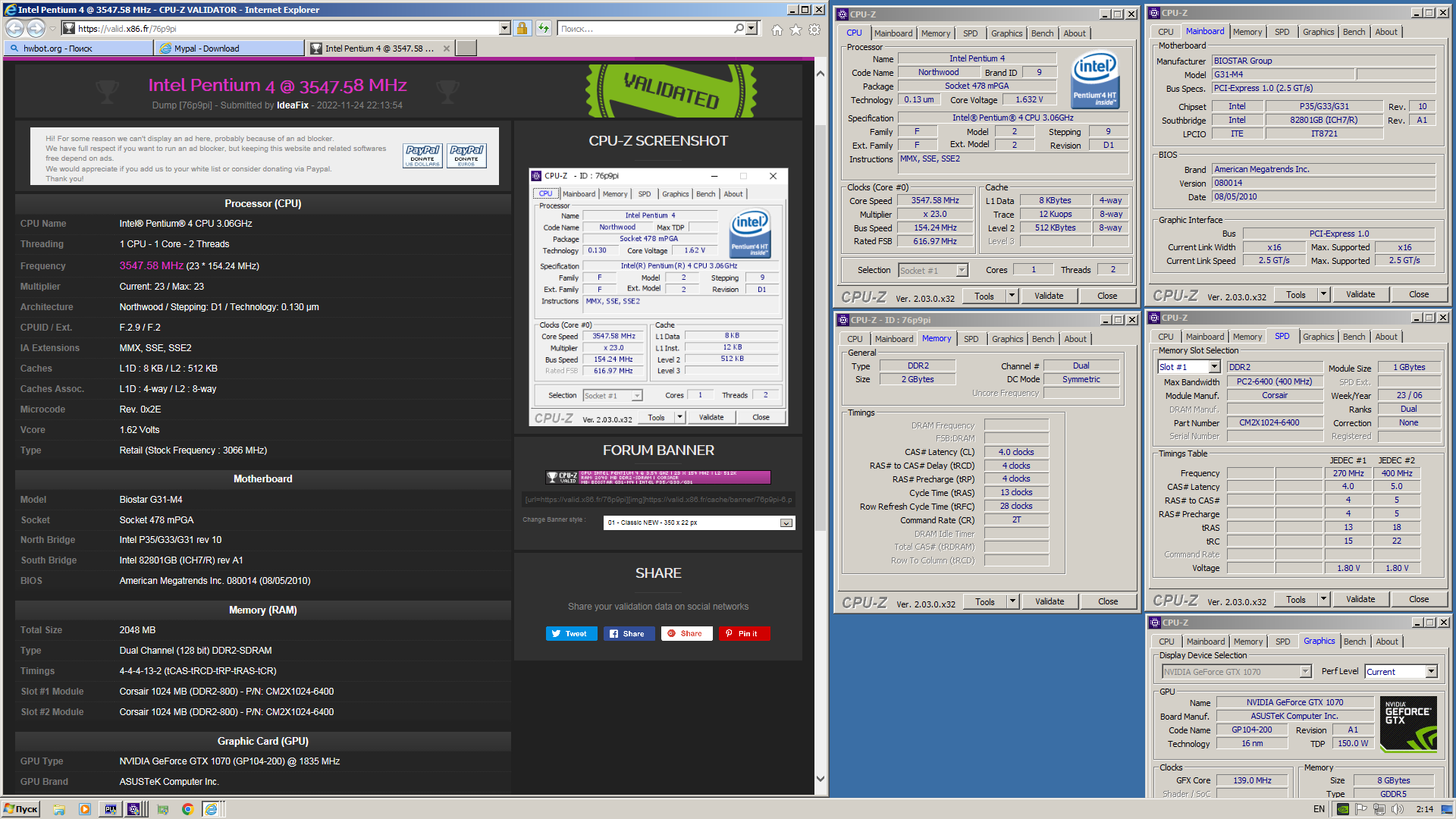
Task: Click the Internet Explorer forward arrow
Action: [x=36, y=29]
